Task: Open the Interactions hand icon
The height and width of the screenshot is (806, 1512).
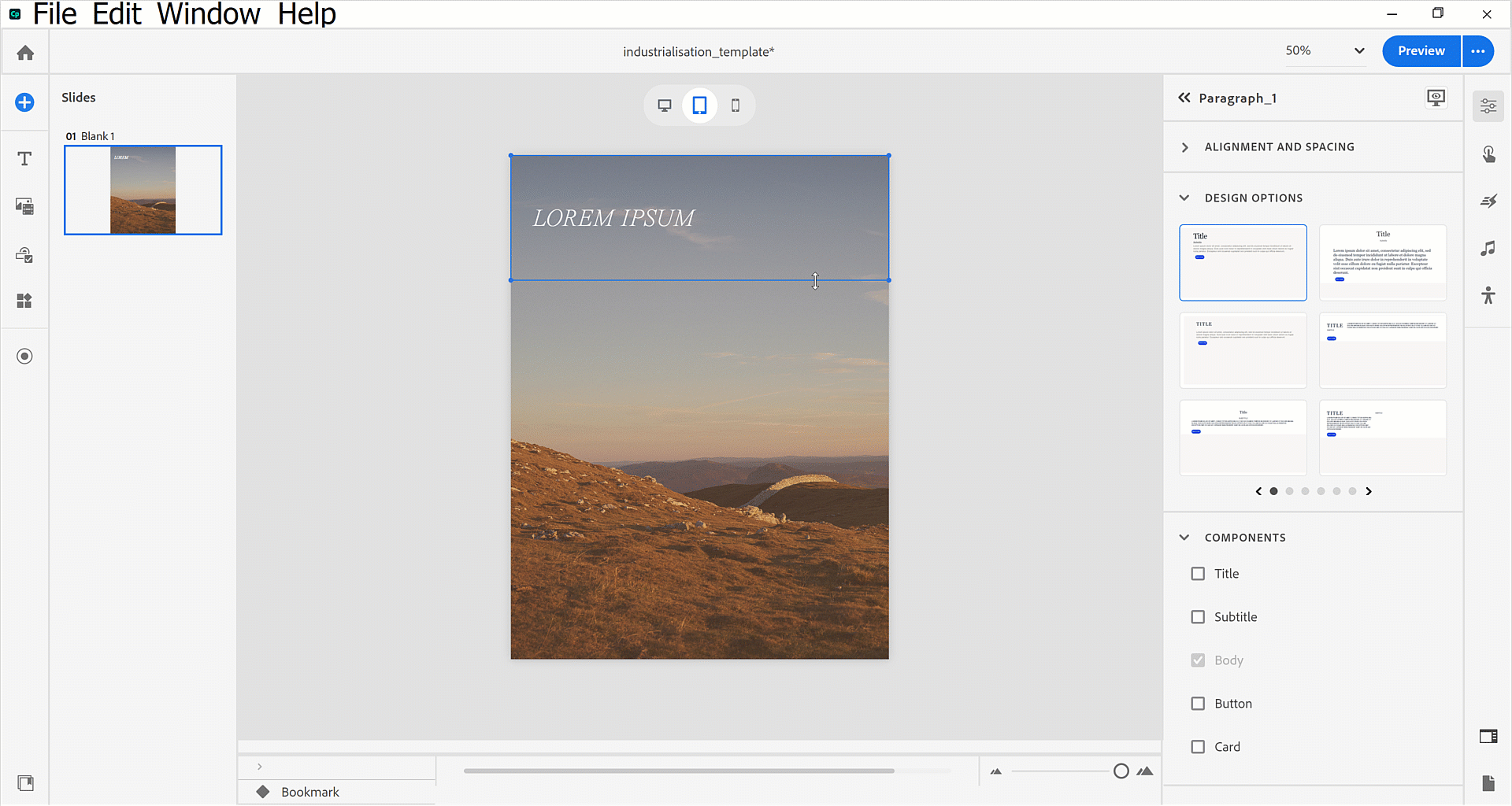Action: (1488, 154)
